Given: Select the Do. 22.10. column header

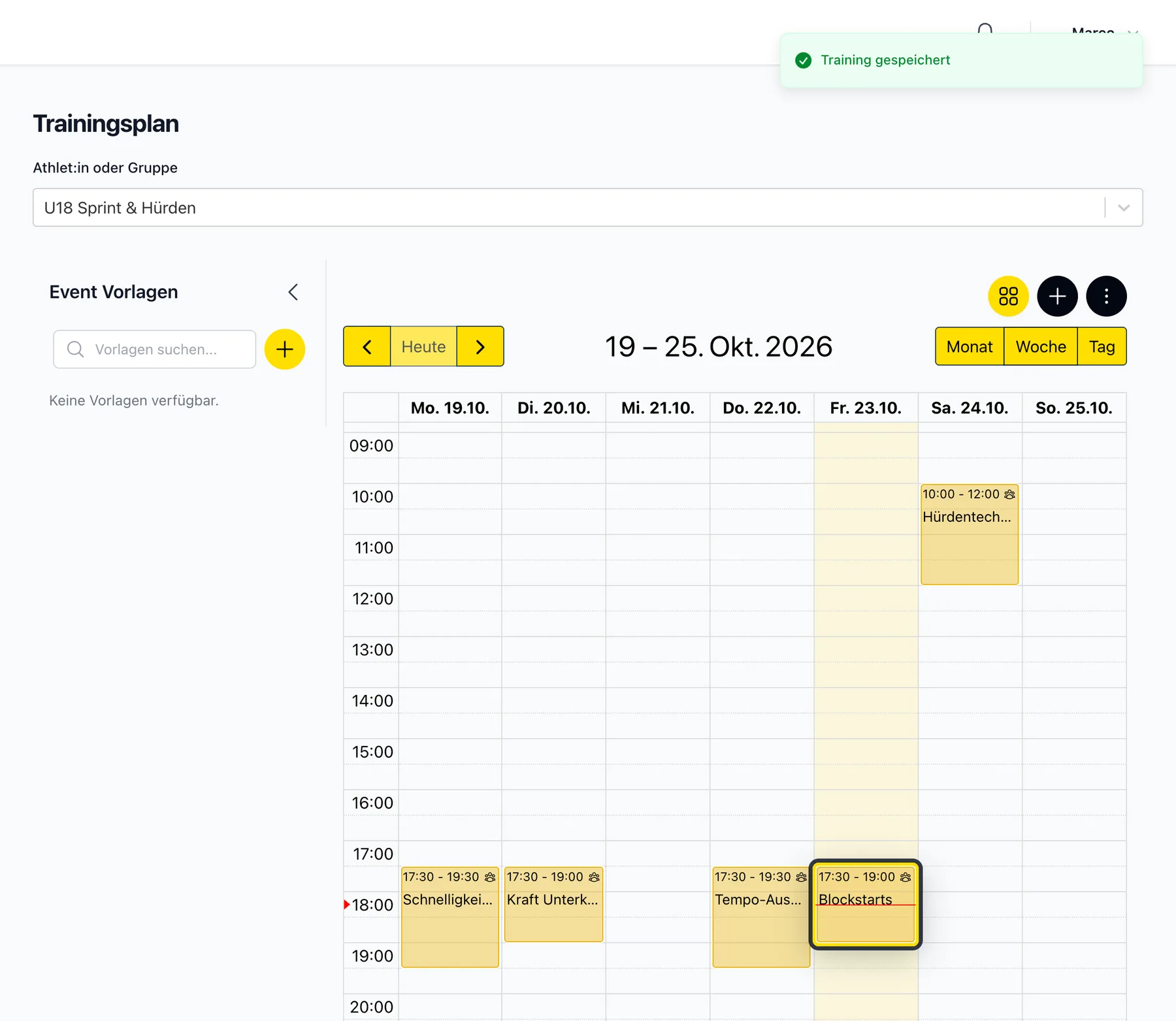Looking at the screenshot, I should tap(762, 408).
